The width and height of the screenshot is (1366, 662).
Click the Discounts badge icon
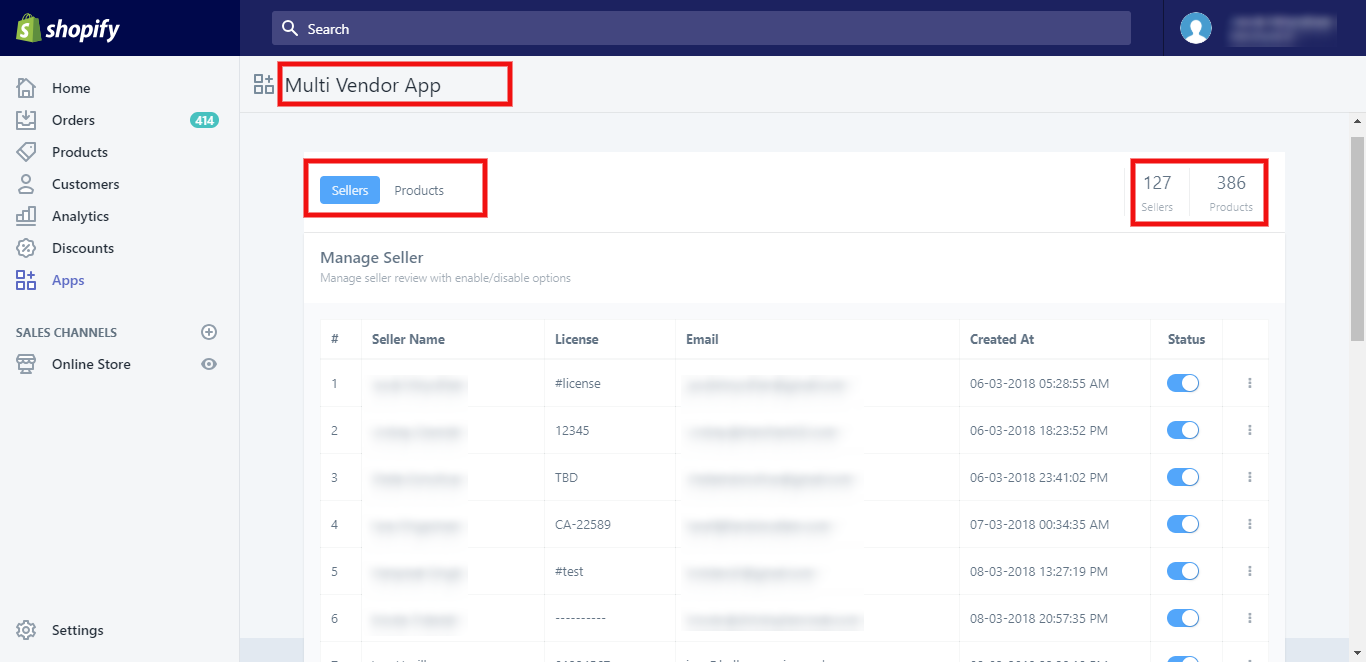[26, 248]
